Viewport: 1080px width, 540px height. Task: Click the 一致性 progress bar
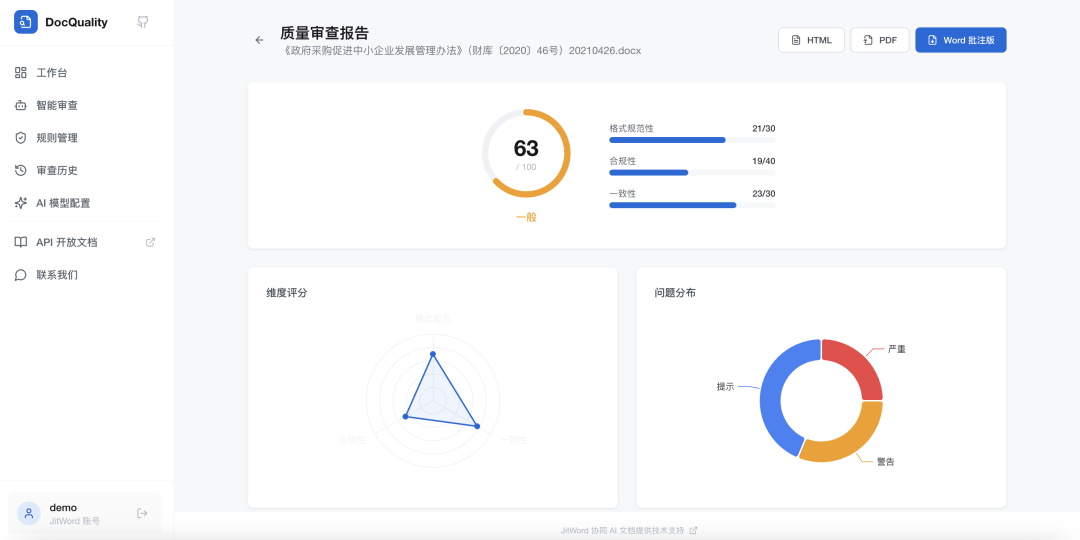click(x=692, y=205)
